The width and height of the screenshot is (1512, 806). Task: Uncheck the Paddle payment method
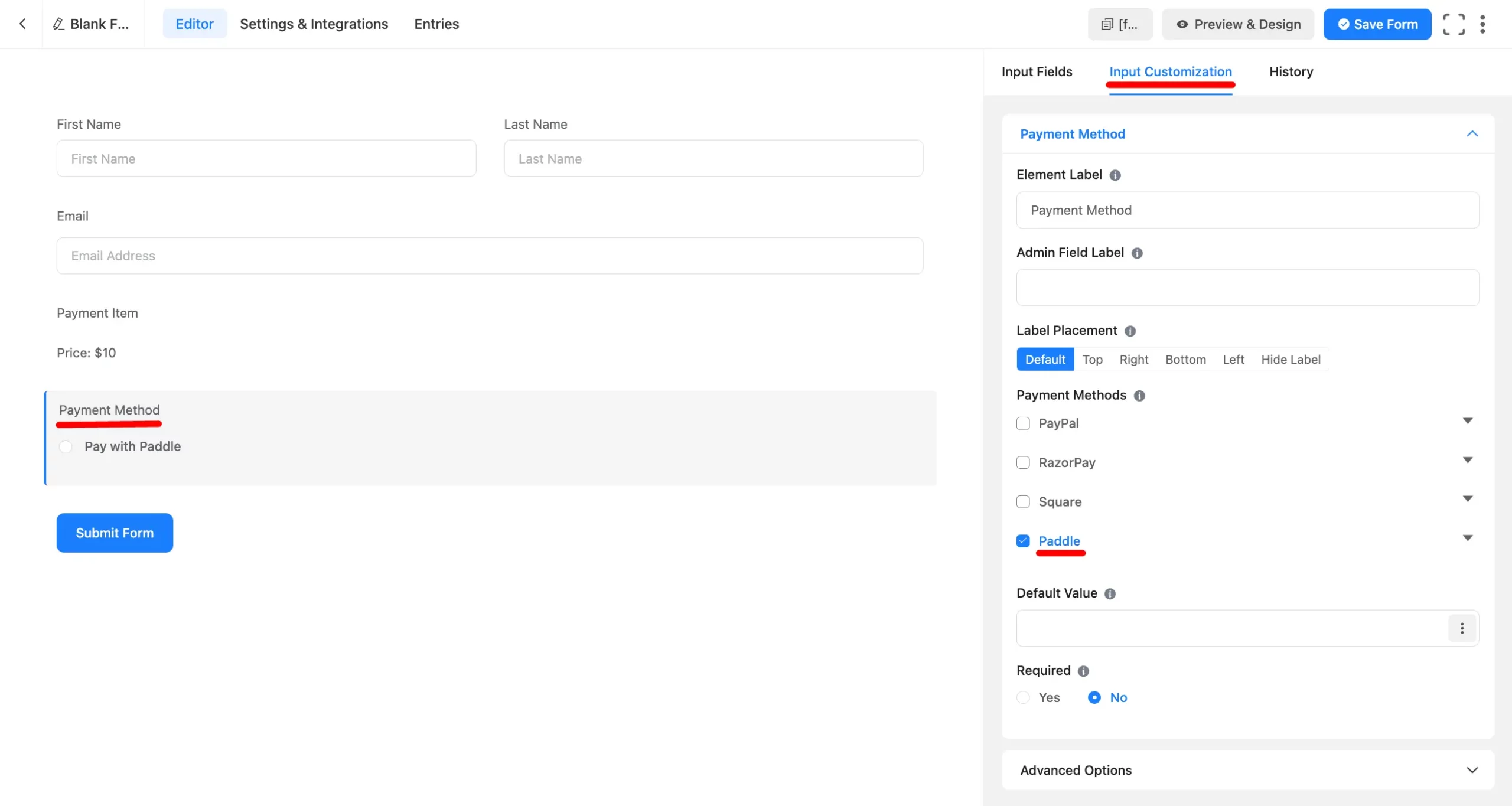click(1023, 541)
